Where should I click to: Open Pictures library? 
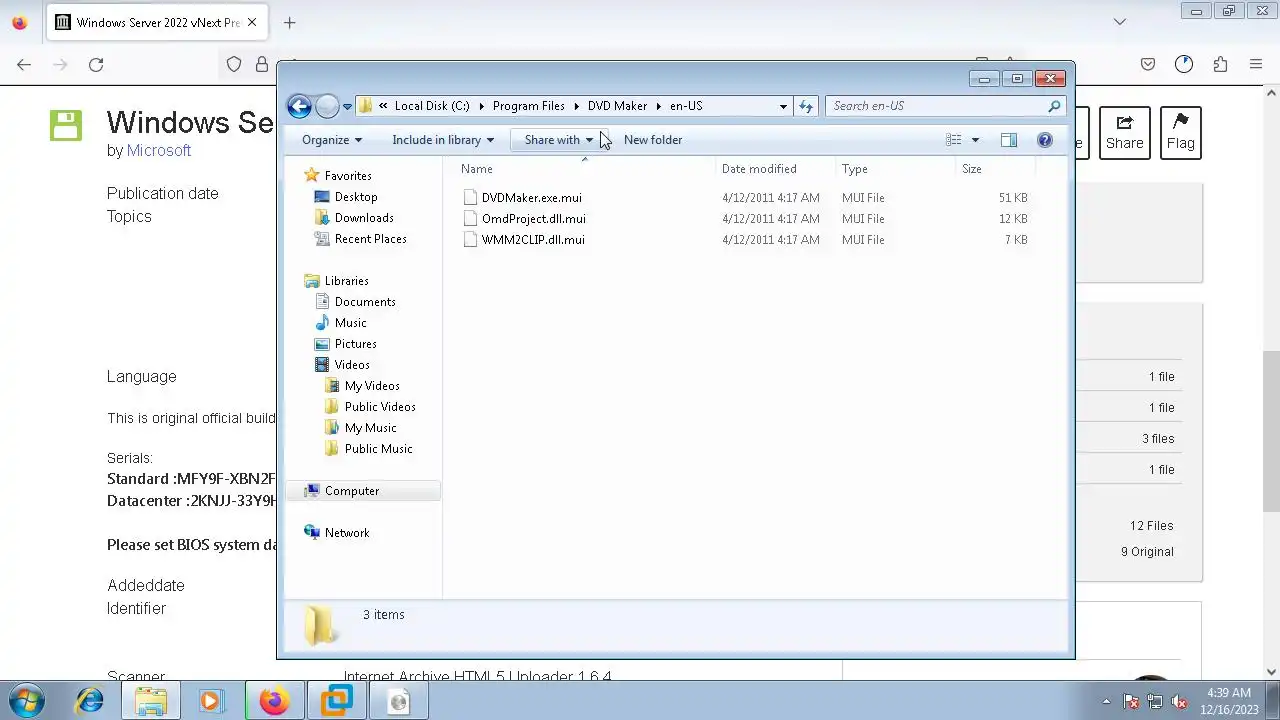click(355, 344)
